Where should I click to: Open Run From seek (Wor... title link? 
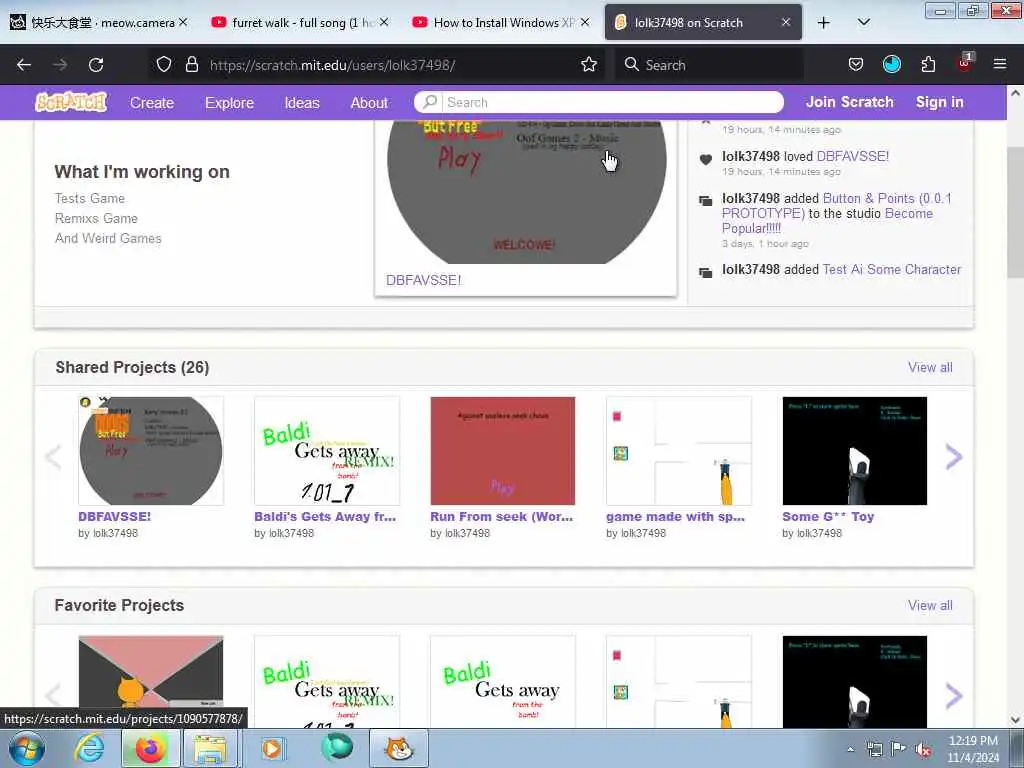tap(502, 516)
